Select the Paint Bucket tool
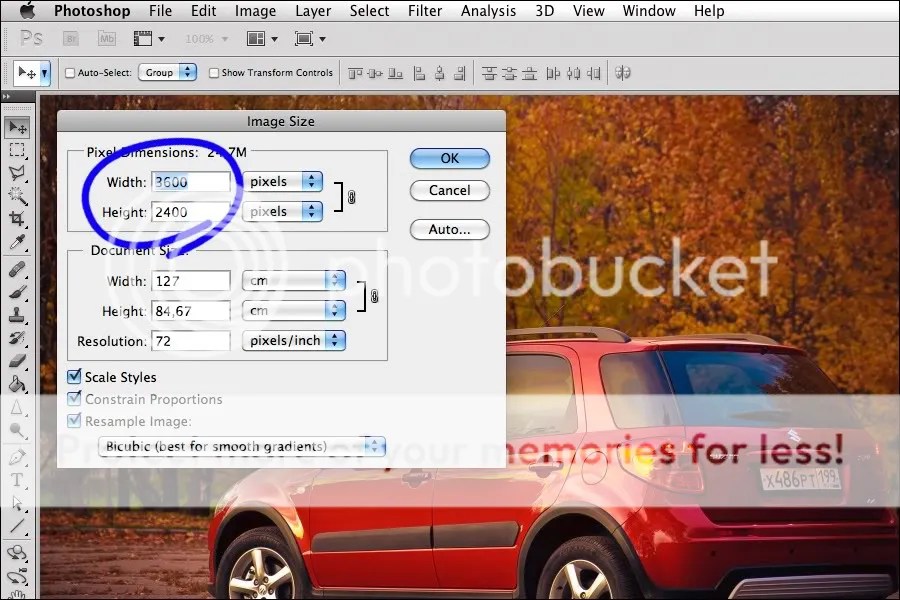This screenshot has height=600, width=900. pos(17,384)
